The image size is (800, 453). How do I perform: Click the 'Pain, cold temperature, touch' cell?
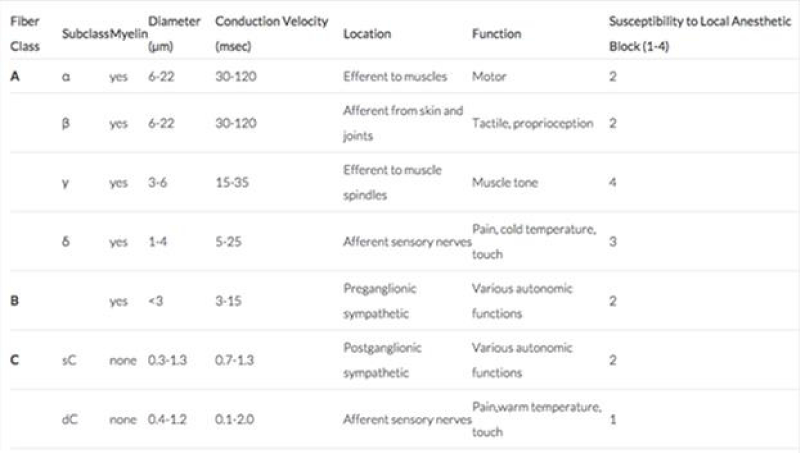[x=534, y=242]
